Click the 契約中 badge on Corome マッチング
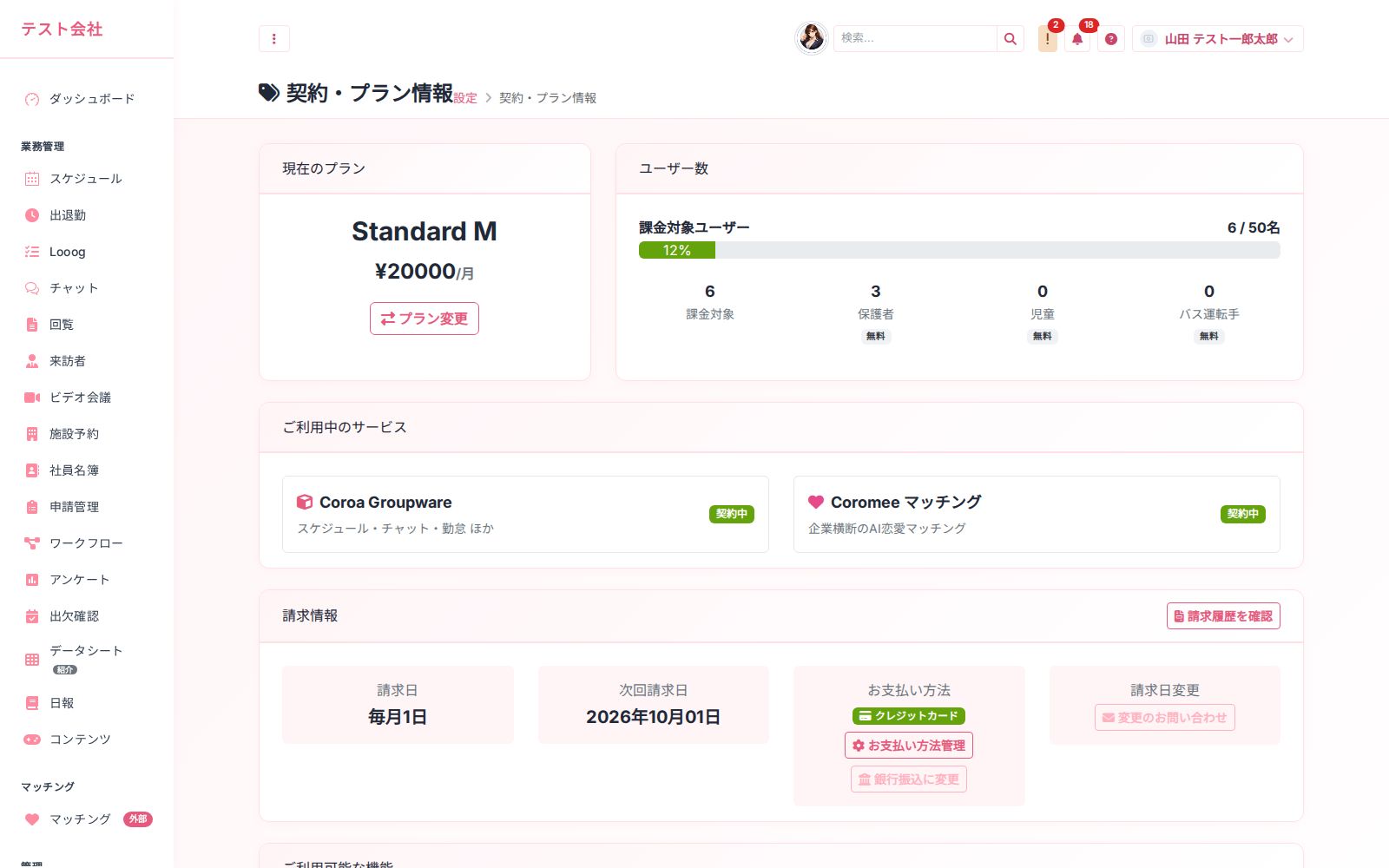Screen dimensions: 1389x868 (x=1243, y=514)
